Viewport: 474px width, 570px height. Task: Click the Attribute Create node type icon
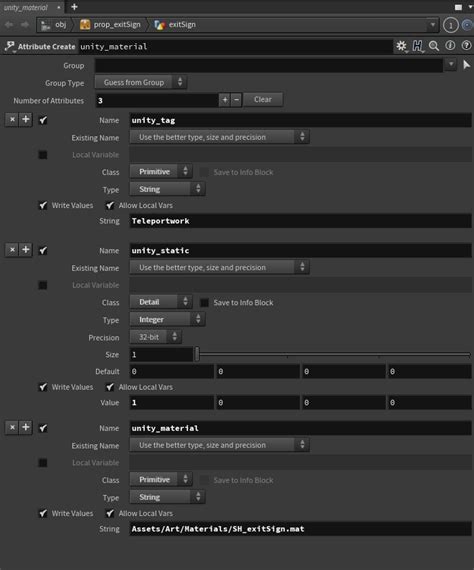pyautogui.click(x=9, y=47)
